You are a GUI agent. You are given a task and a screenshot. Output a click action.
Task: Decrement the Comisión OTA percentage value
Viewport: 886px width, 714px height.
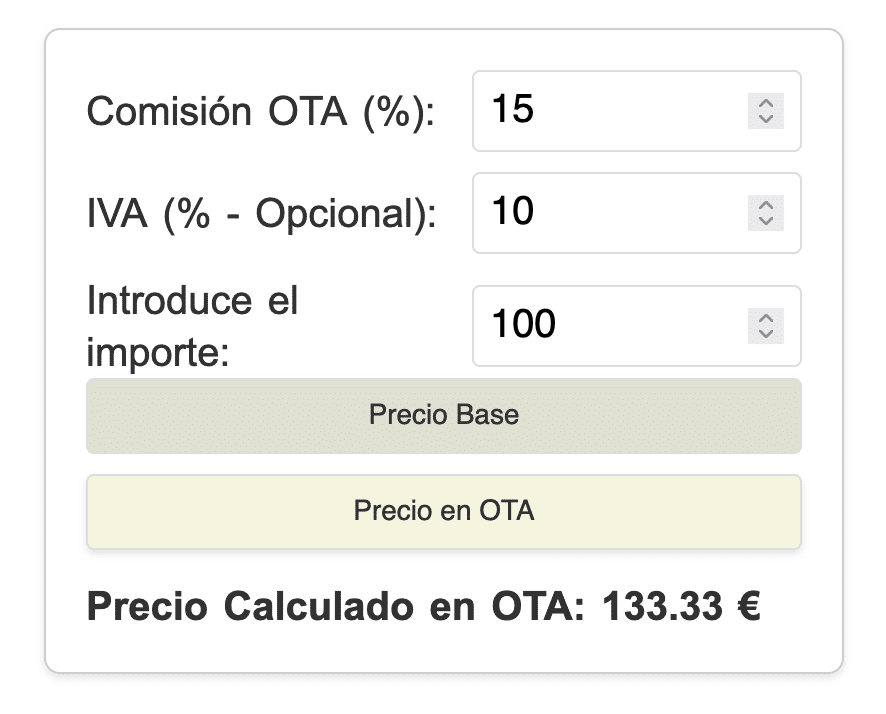(767, 121)
